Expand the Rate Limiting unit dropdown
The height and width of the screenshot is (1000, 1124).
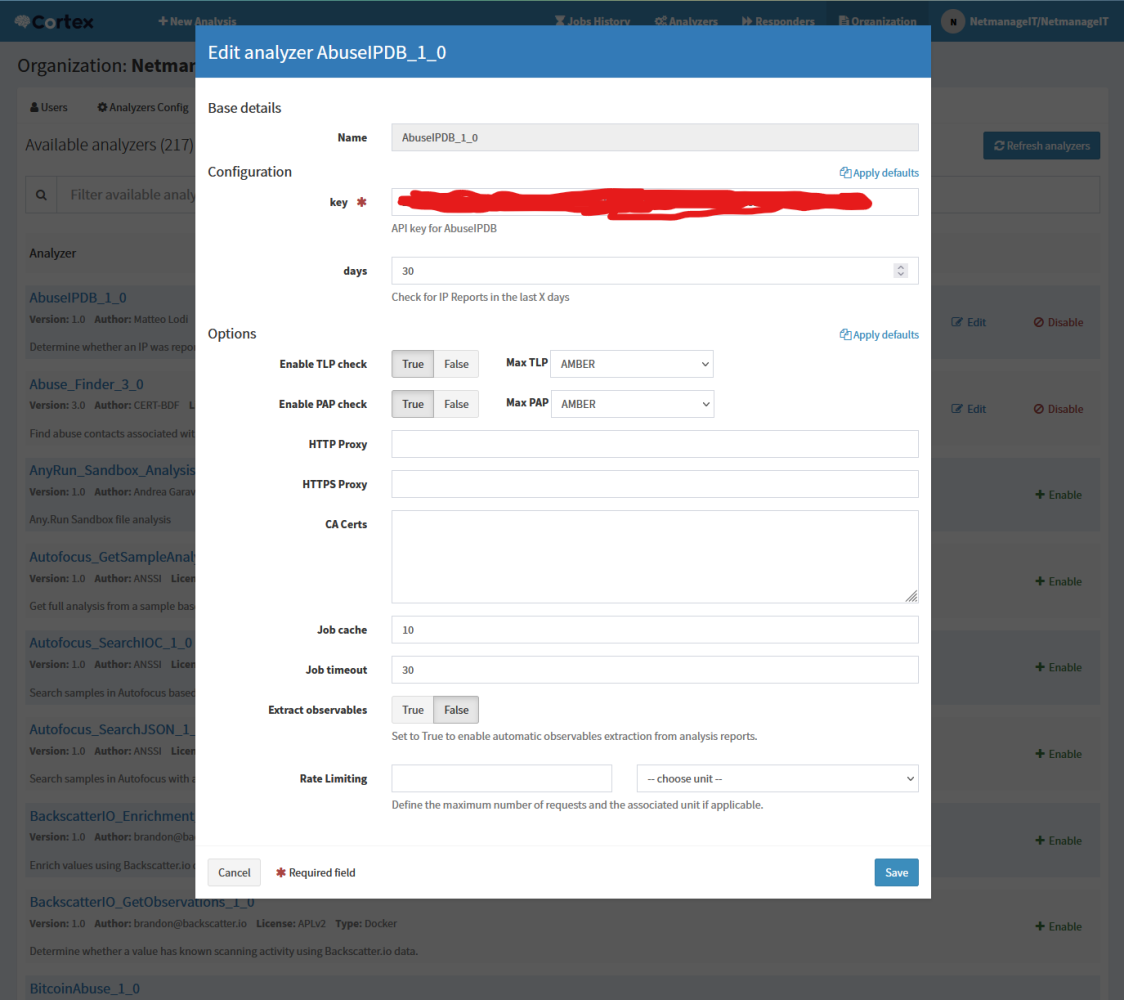click(777, 779)
